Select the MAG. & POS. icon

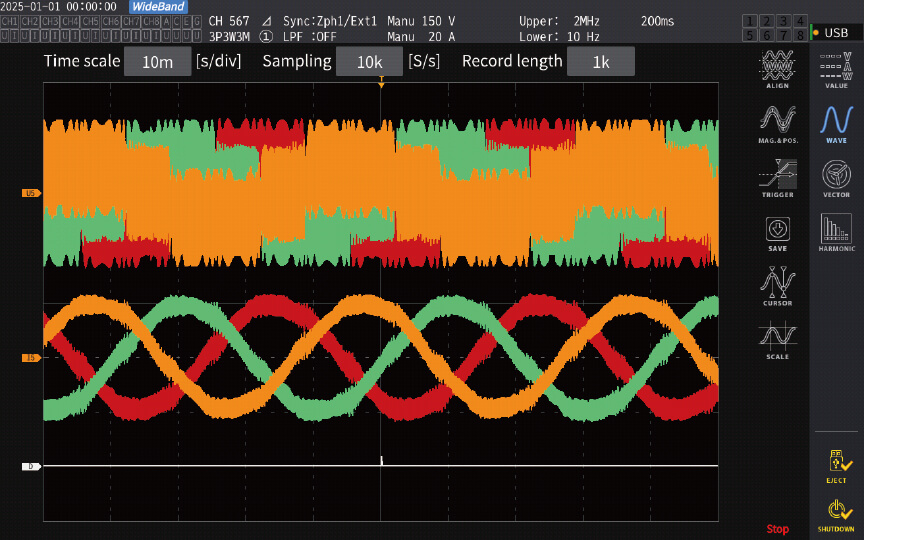(x=777, y=123)
